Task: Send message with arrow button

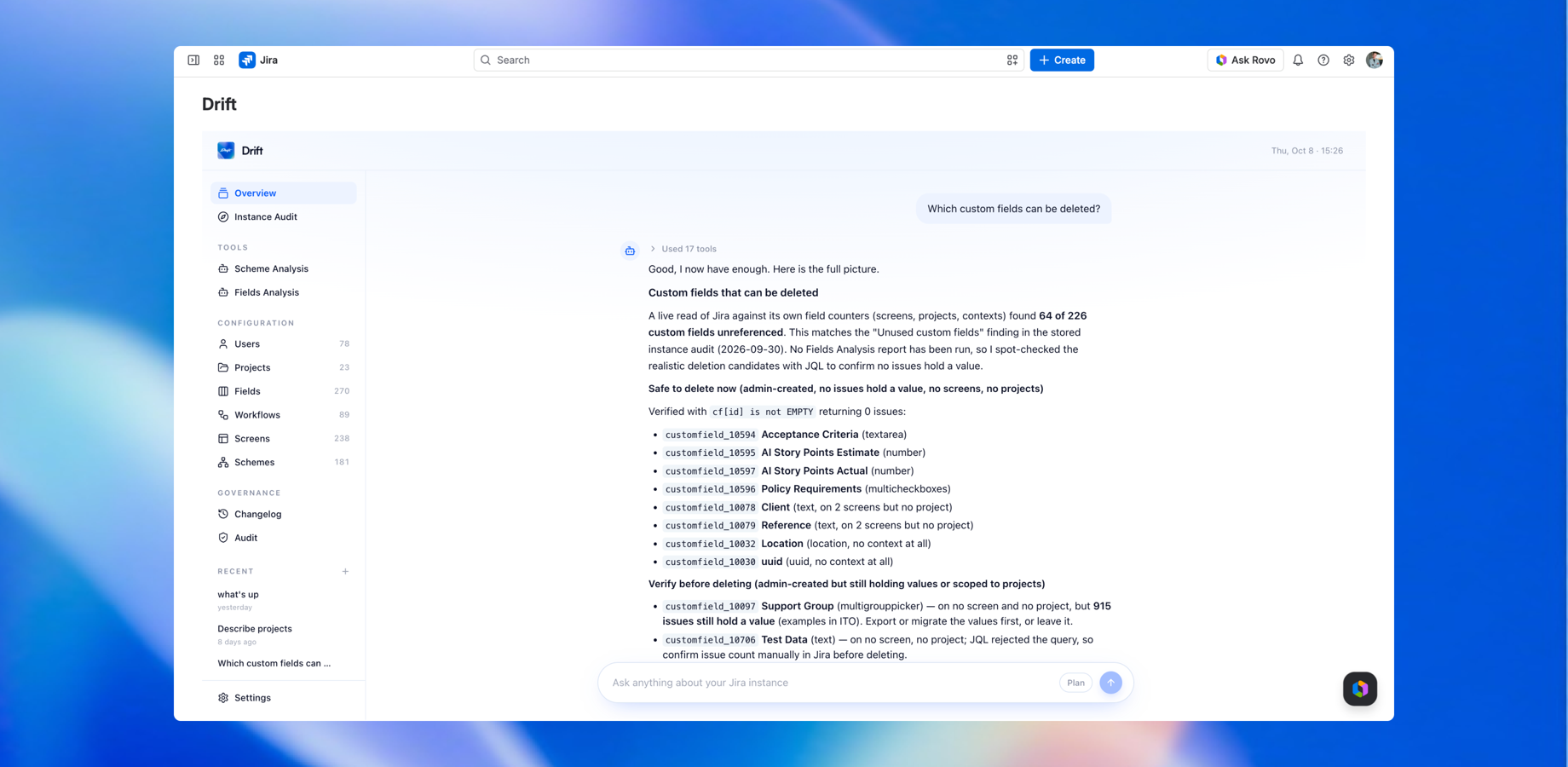Action: (1110, 683)
